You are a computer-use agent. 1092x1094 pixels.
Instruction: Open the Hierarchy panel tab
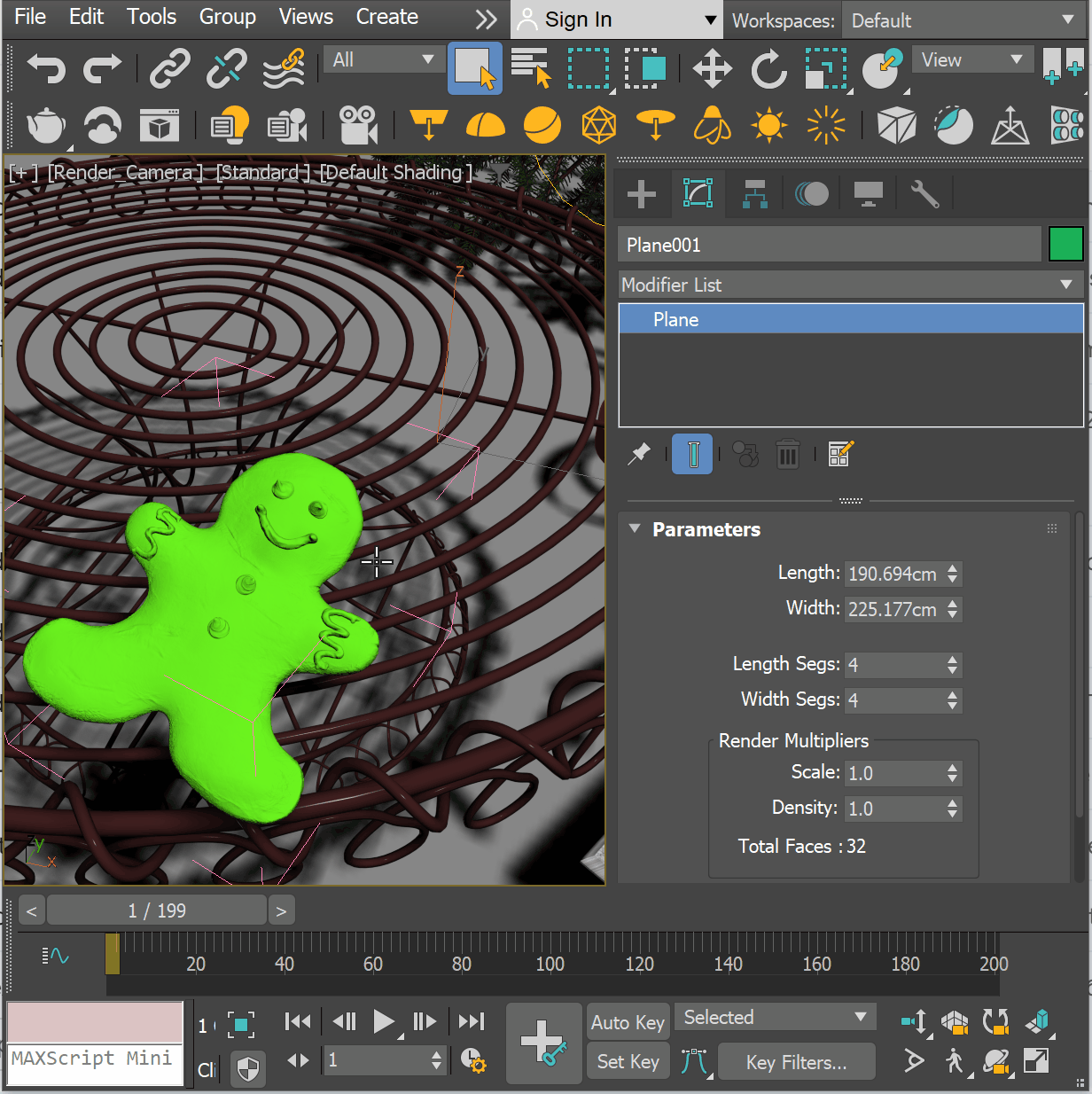[x=754, y=193]
